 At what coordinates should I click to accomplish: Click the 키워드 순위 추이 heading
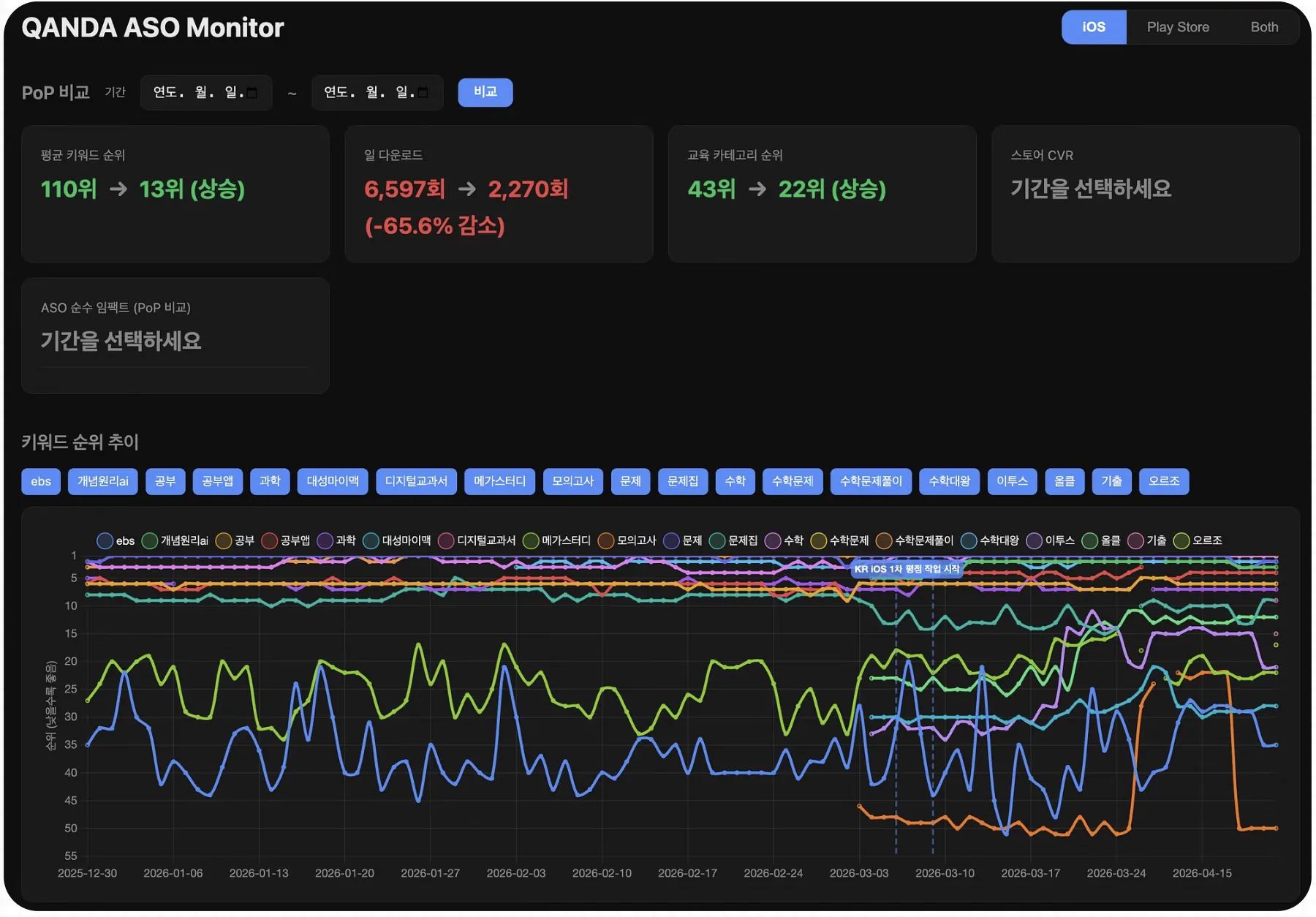tap(80, 442)
